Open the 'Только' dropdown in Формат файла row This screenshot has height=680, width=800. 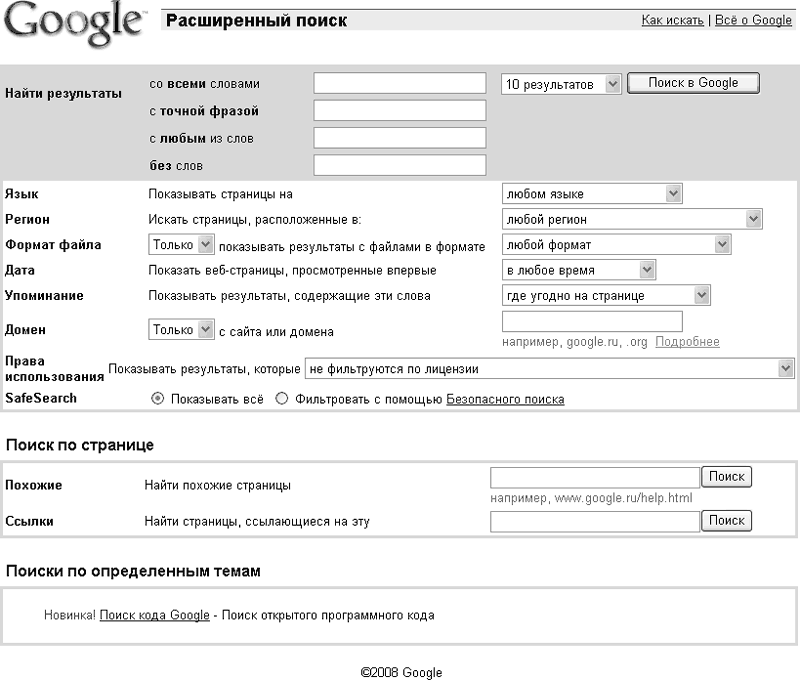tap(181, 244)
